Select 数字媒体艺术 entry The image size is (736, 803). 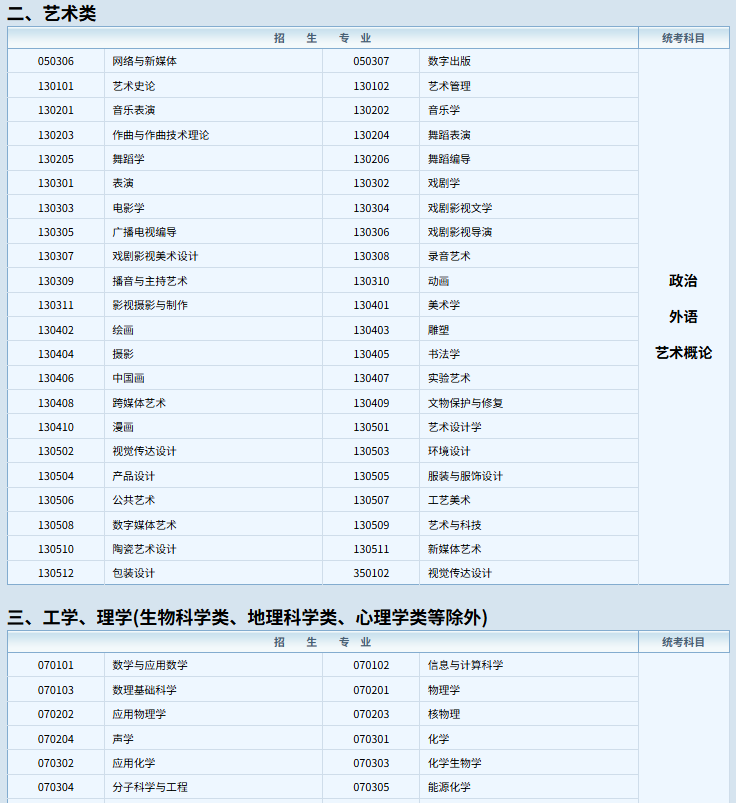coord(144,525)
